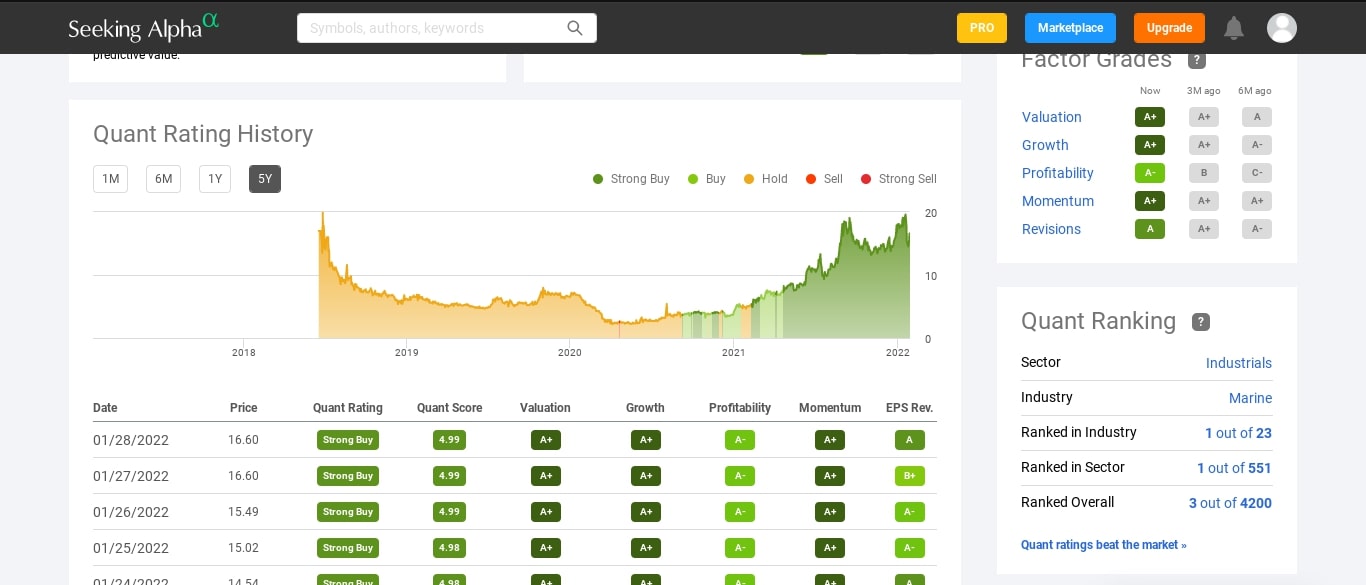
Task: Click the Industrials sector link
Action: point(1239,363)
